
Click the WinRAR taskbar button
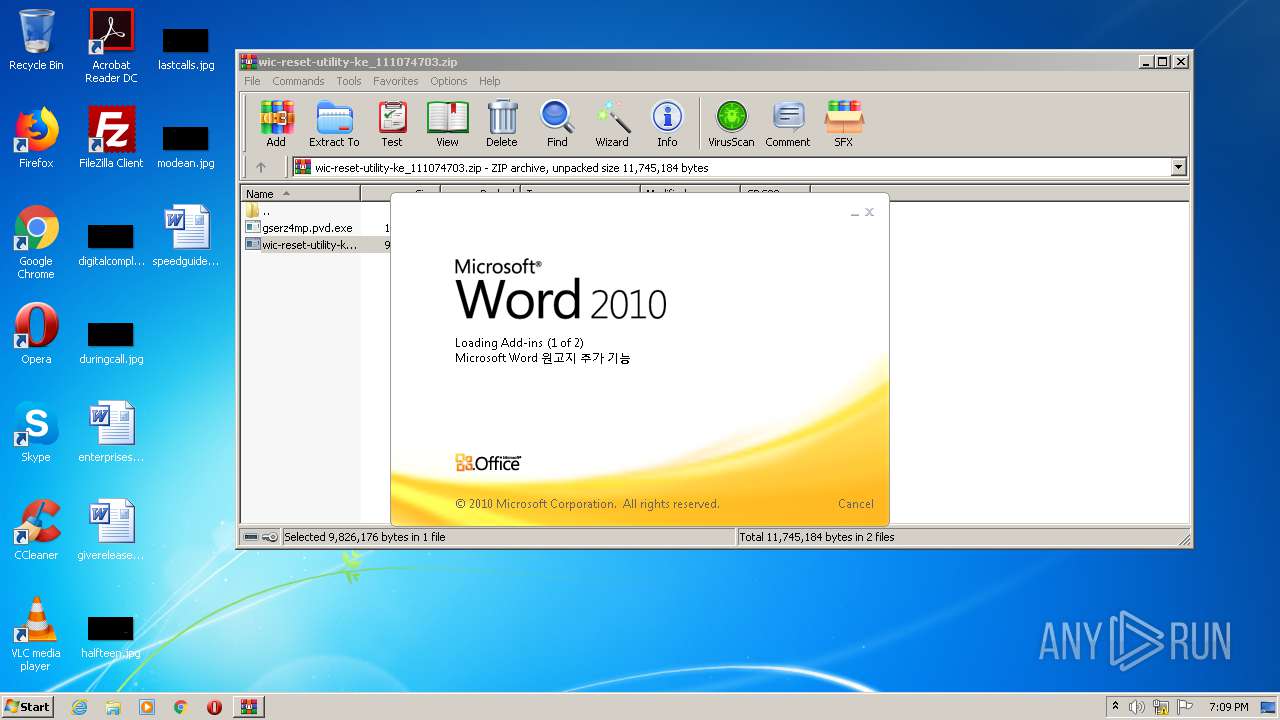(249, 707)
